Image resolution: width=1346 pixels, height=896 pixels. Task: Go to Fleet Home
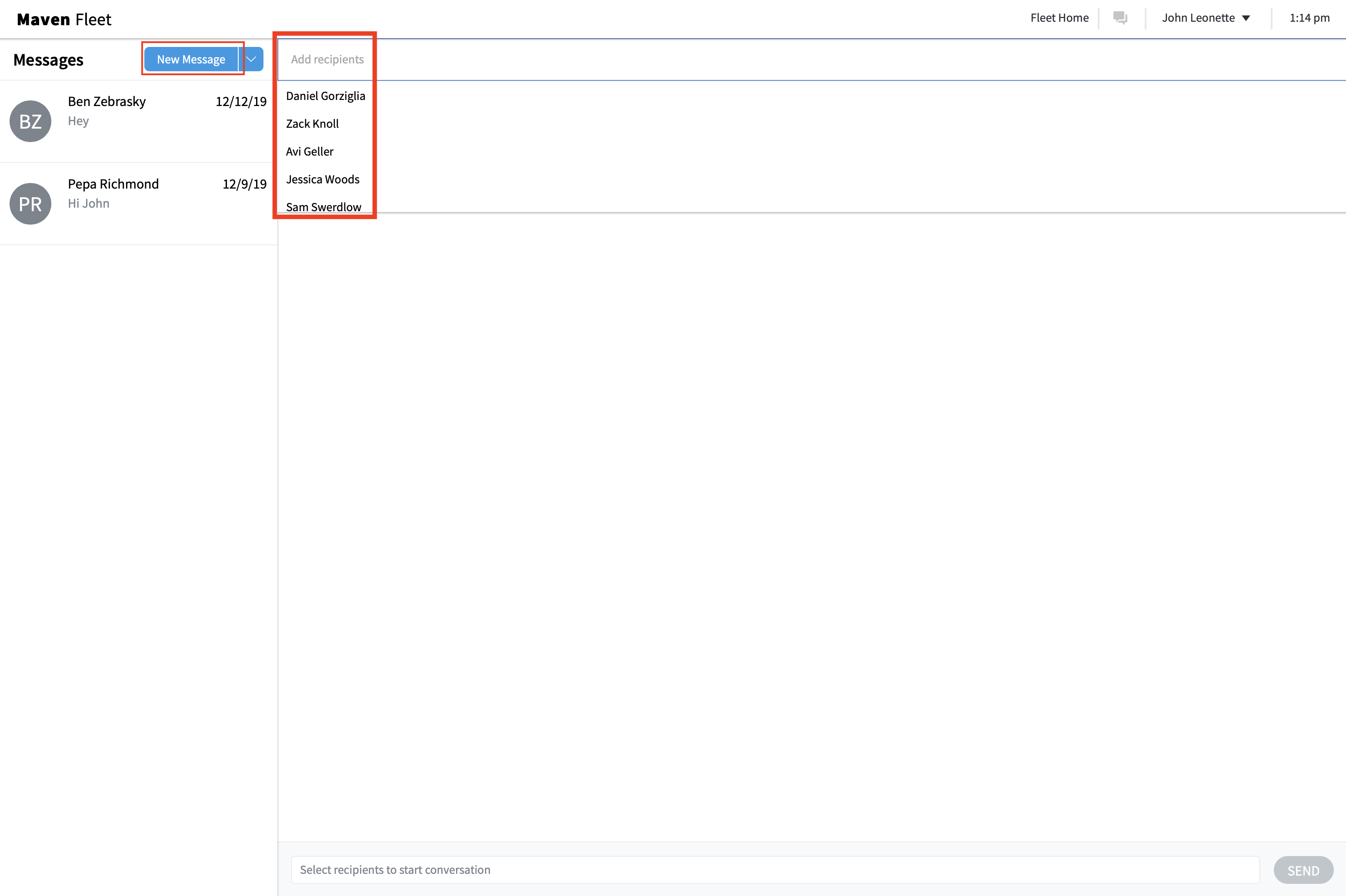click(1059, 18)
